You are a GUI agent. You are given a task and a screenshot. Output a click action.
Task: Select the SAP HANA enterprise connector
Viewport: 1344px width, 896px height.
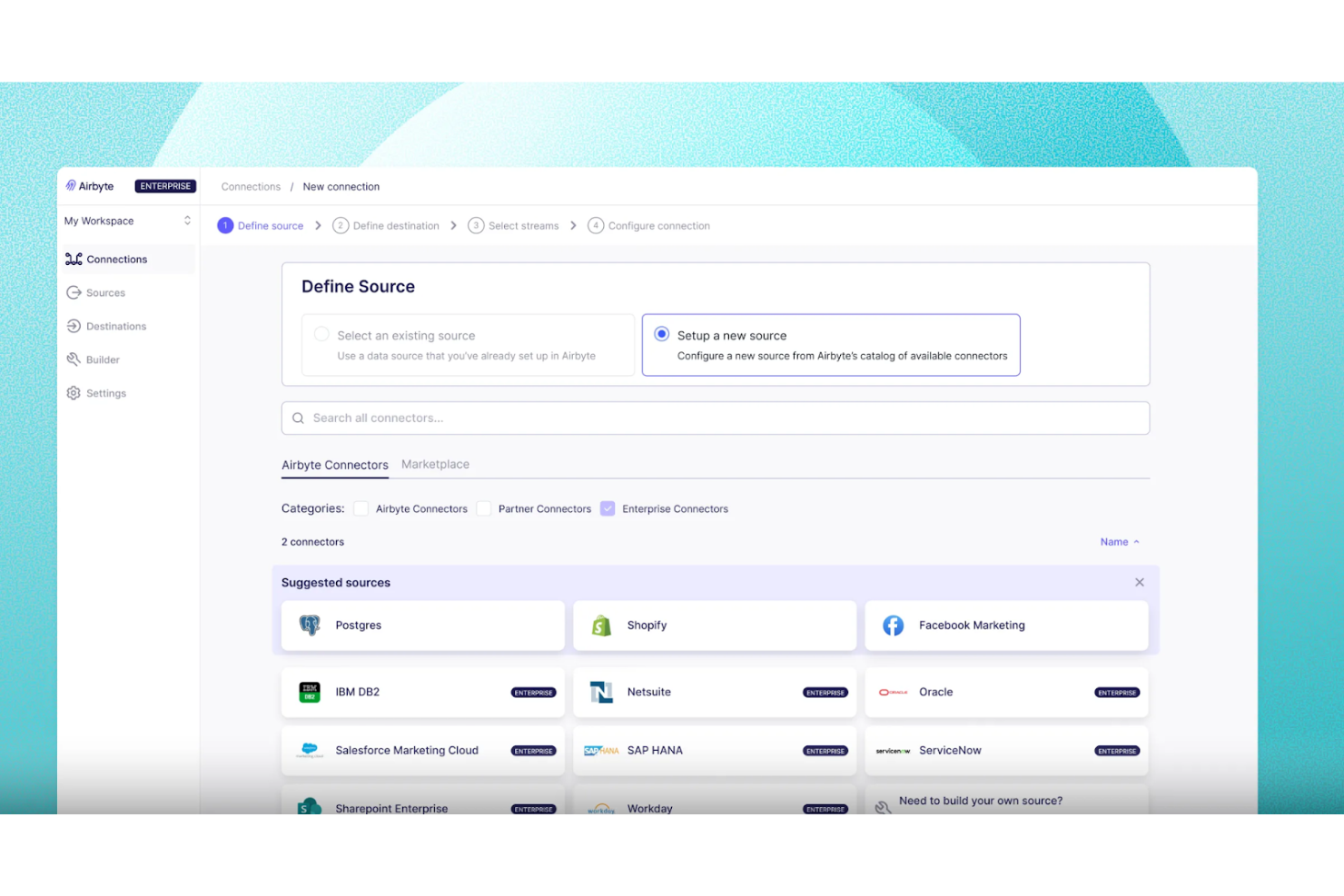point(715,750)
